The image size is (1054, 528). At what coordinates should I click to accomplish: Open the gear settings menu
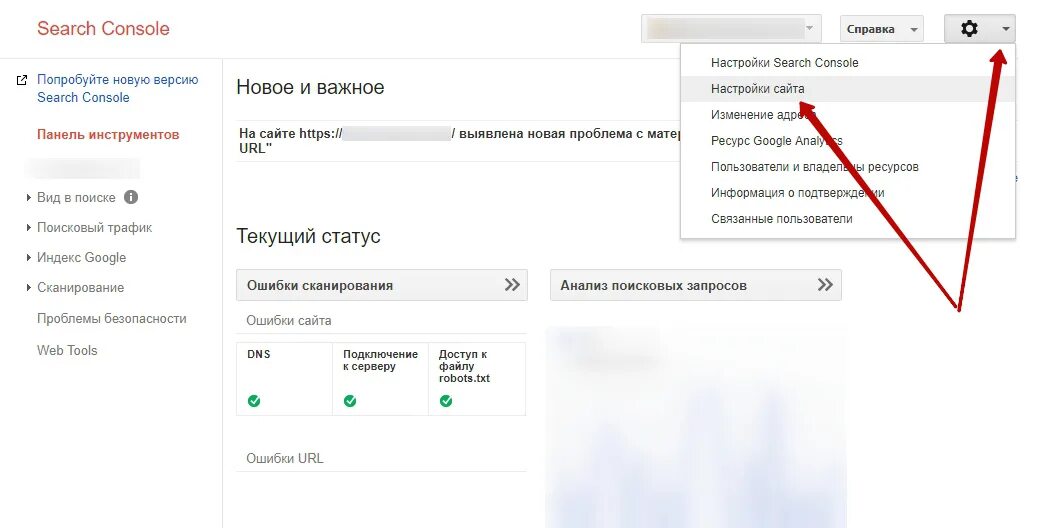979,29
